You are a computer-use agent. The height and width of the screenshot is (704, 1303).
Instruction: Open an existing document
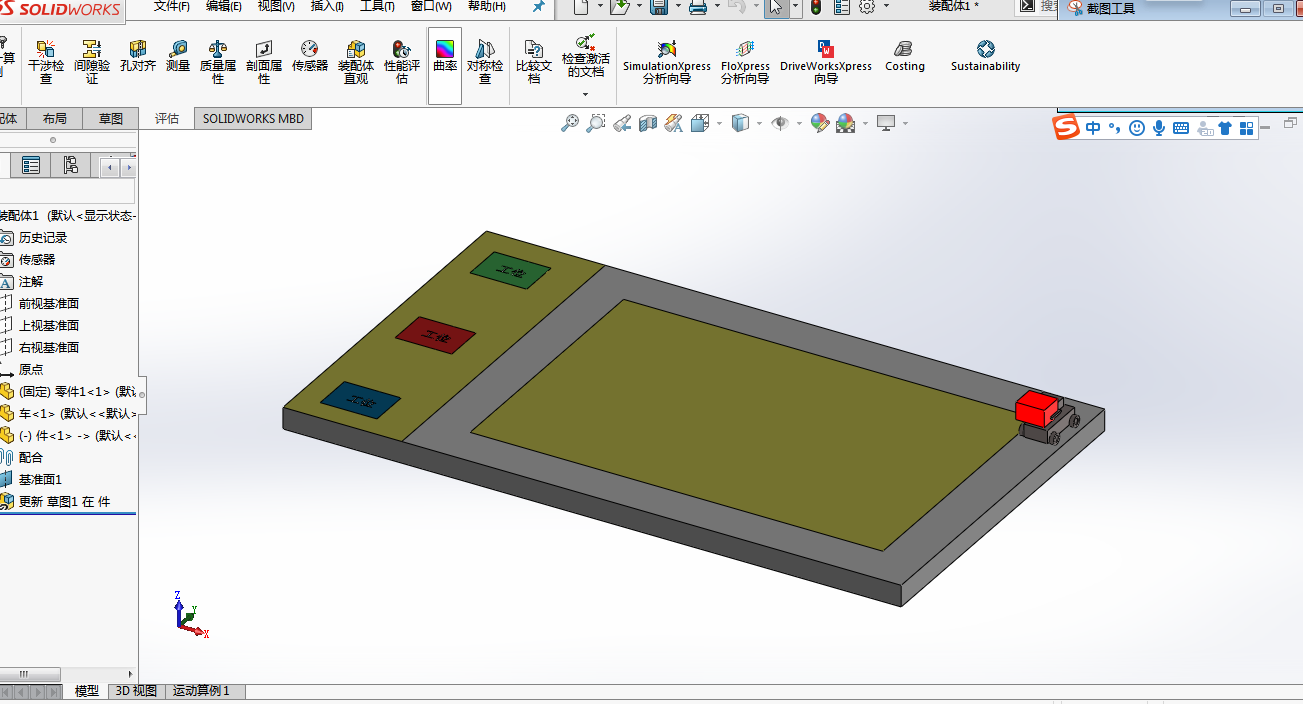coord(620,7)
